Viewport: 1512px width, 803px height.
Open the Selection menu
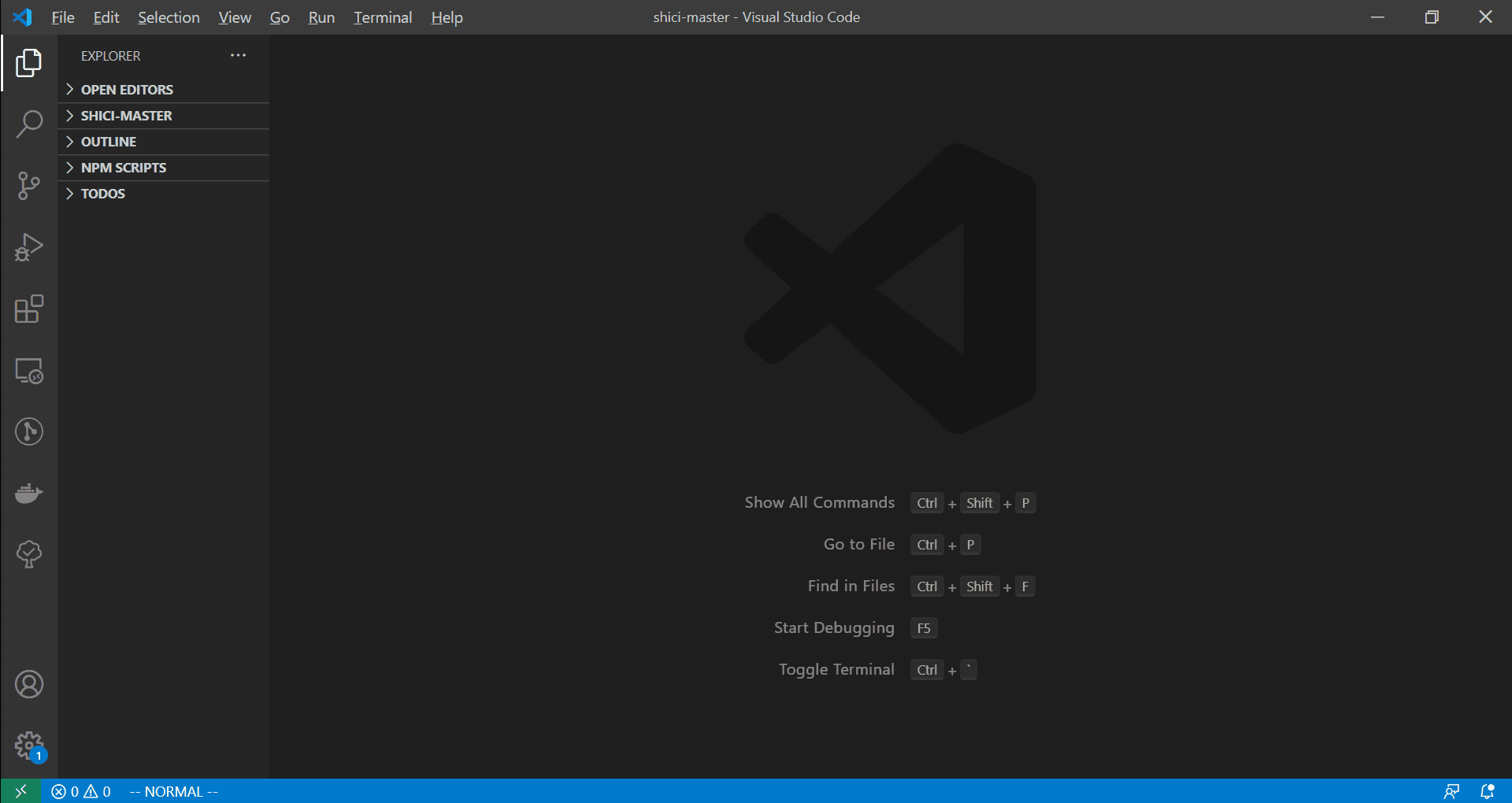[169, 17]
